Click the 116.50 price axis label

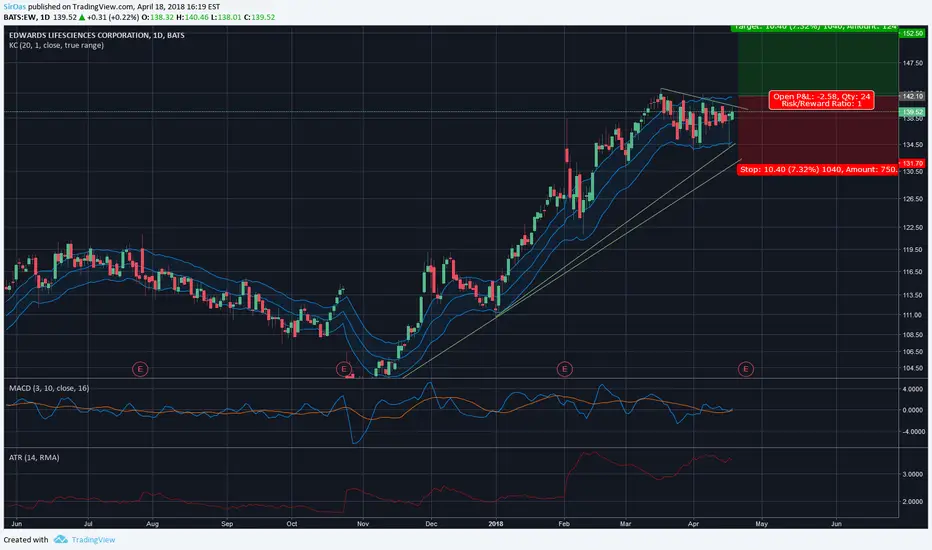tap(912, 272)
